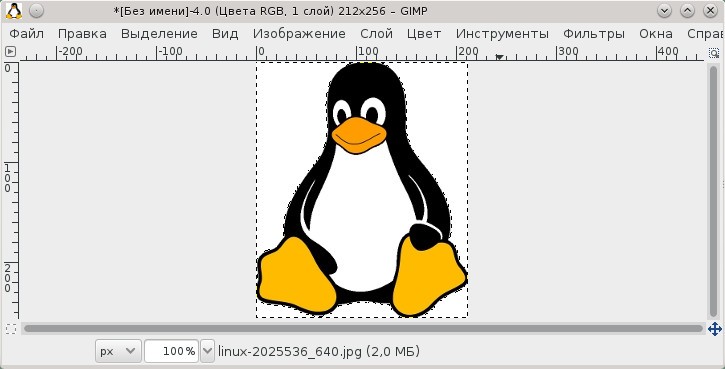This screenshot has height=369, width=725.
Task: Click the image menu triangle button at ruler corner
Action: (10, 52)
